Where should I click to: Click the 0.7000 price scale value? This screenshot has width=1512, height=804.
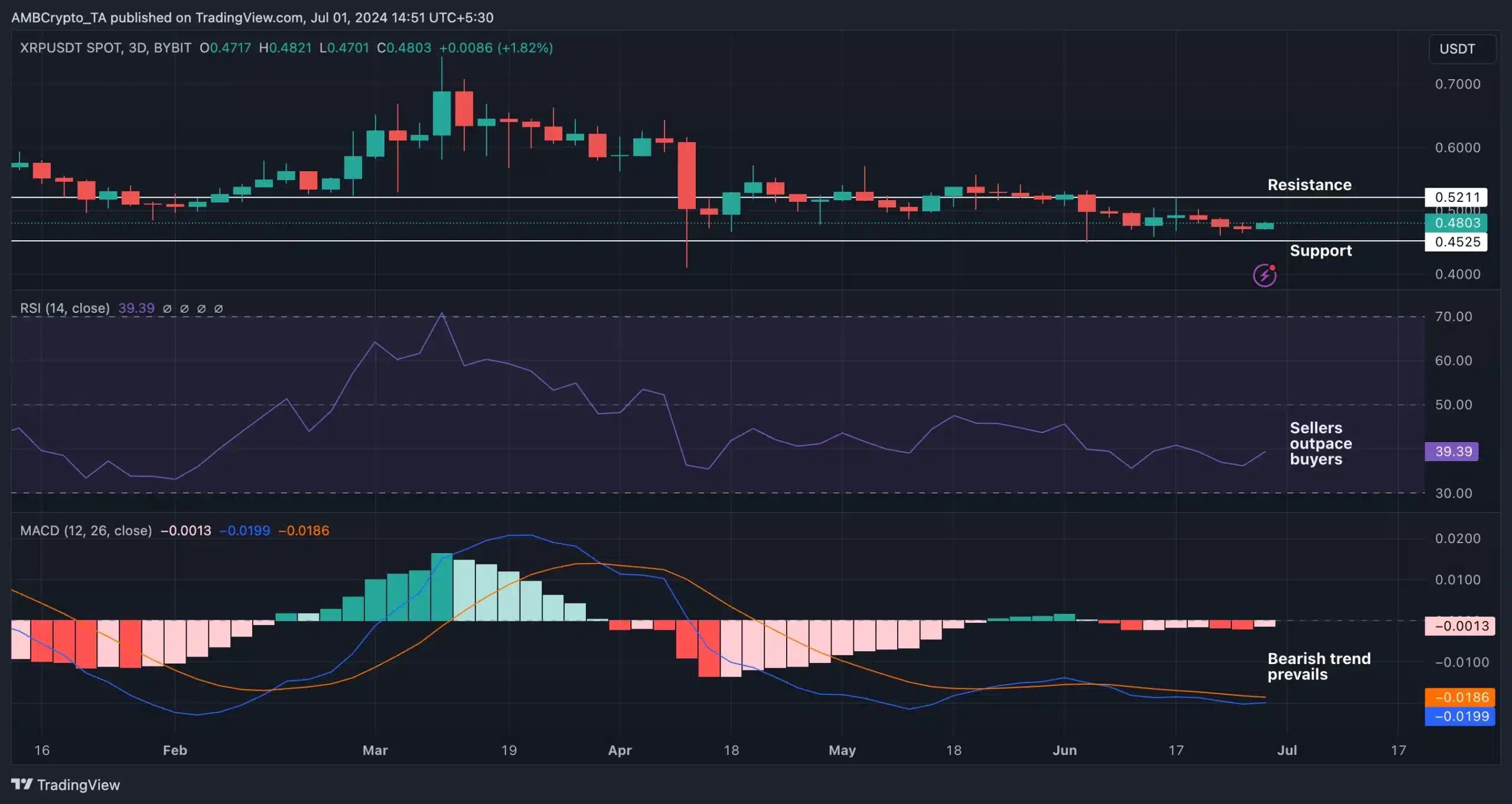(x=1458, y=84)
